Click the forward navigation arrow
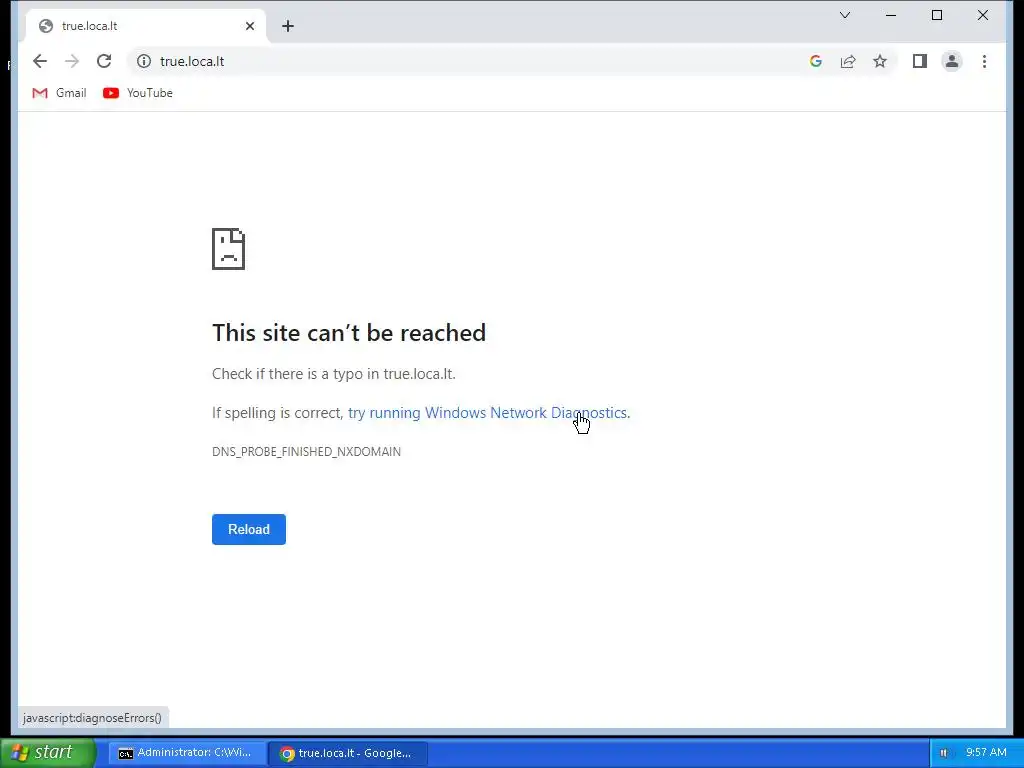Image resolution: width=1024 pixels, height=768 pixels. coord(72,61)
